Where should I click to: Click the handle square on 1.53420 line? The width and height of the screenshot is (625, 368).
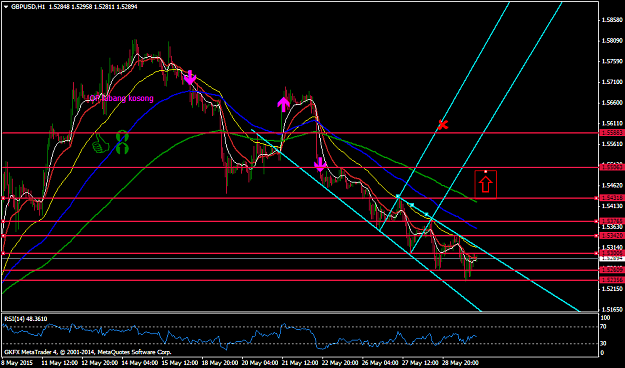[x=597, y=236]
